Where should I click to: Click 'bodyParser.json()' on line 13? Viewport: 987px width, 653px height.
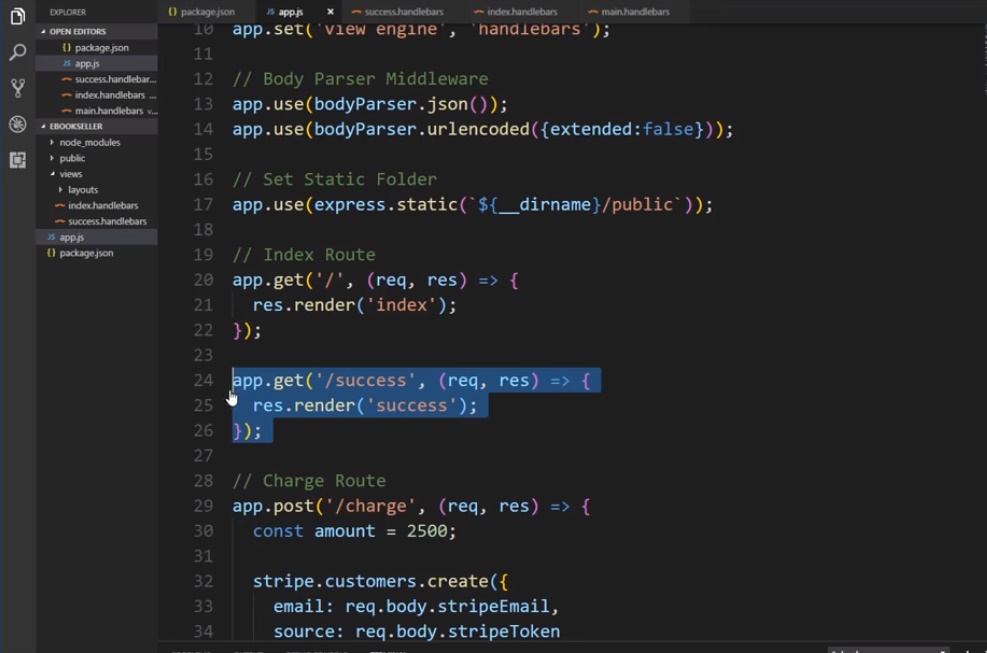(400, 104)
